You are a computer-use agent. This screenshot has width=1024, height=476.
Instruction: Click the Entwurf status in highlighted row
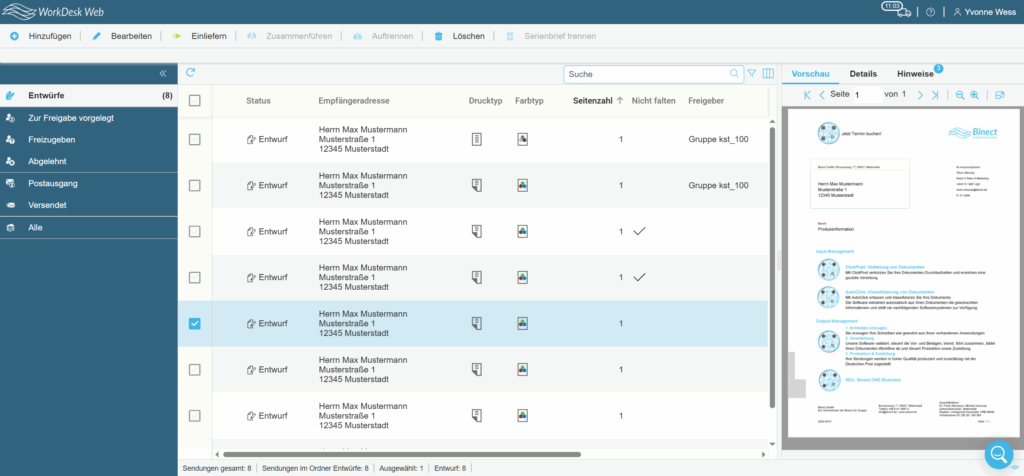[x=267, y=323]
